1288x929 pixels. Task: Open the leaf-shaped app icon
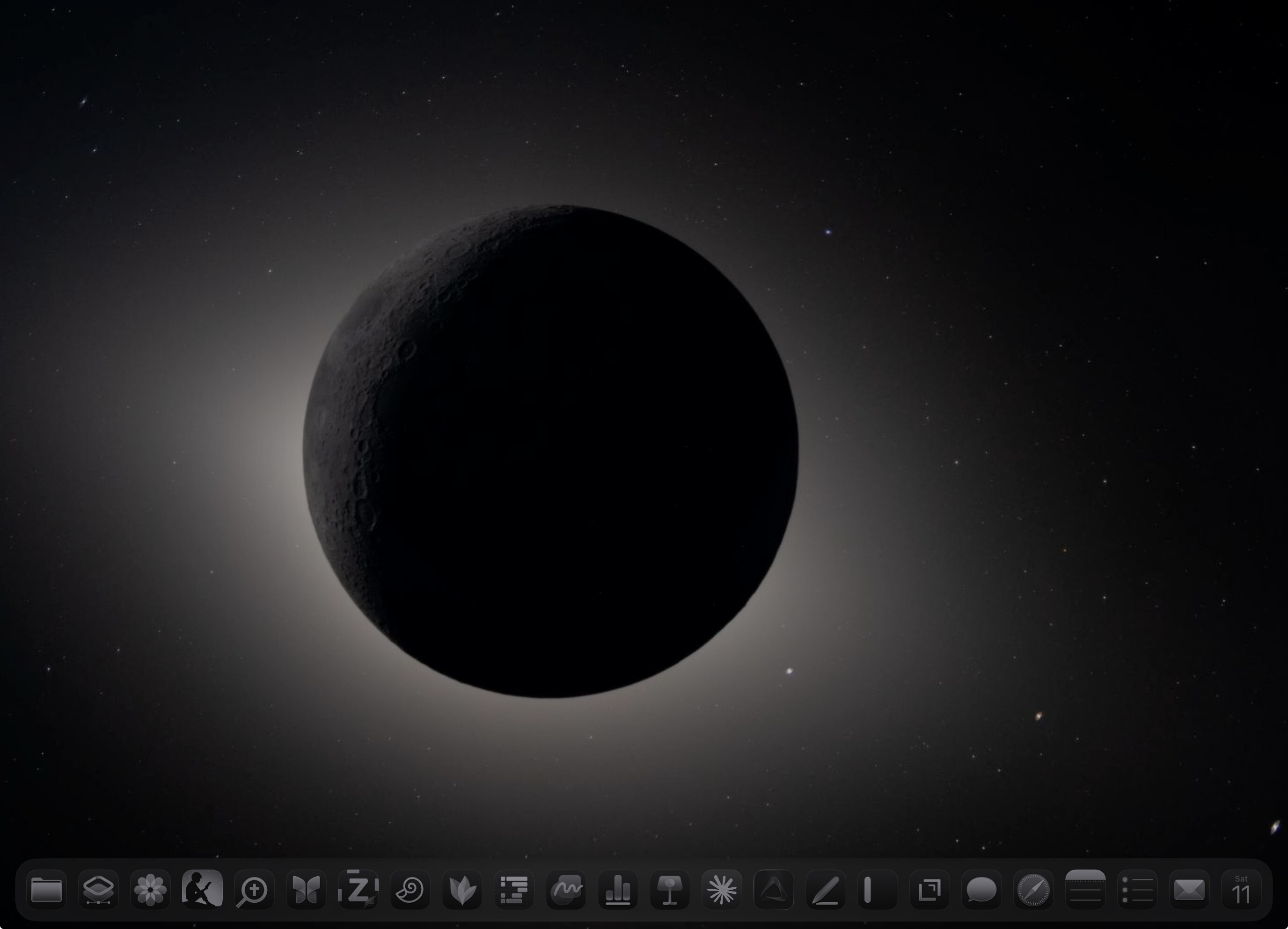tap(462, 890)
